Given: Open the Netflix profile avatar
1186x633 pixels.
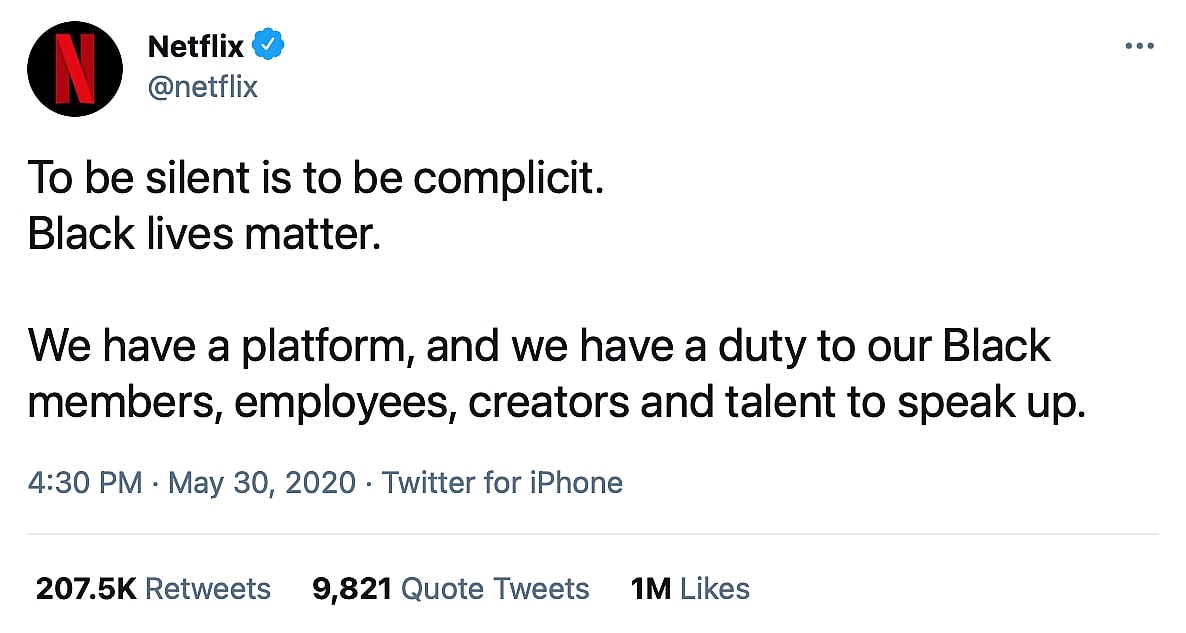Looking at the screenshot, I should coord(75,68).
